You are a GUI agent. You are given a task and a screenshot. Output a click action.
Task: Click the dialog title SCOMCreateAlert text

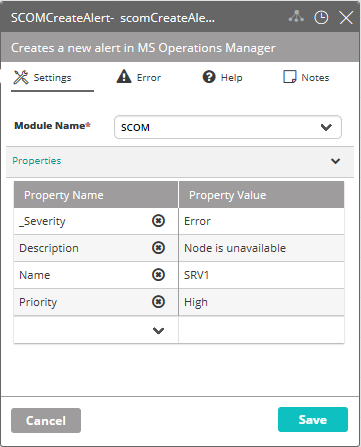113,18
